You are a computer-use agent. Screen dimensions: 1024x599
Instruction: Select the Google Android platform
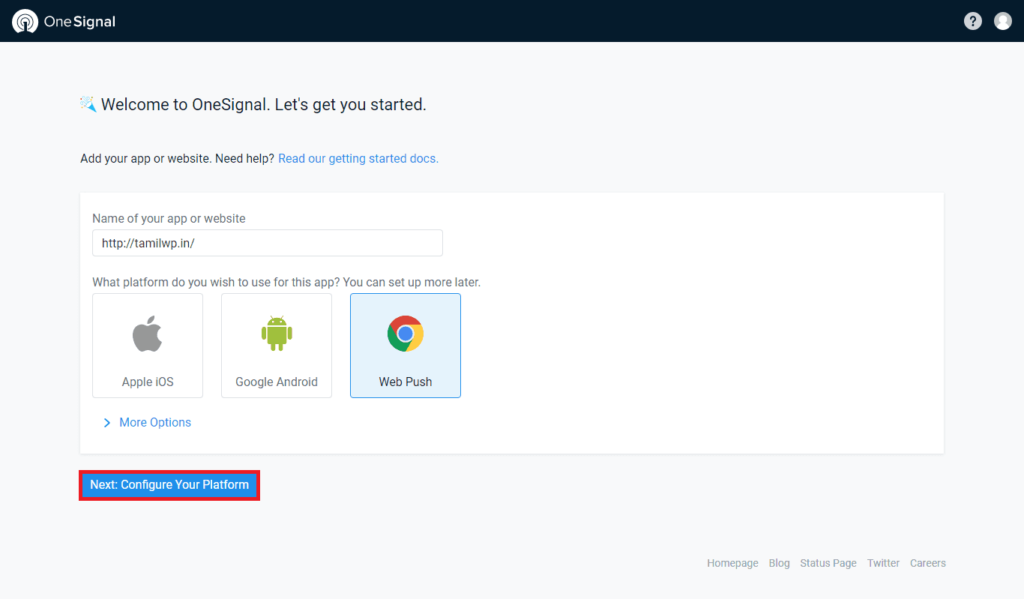[276, 346]
